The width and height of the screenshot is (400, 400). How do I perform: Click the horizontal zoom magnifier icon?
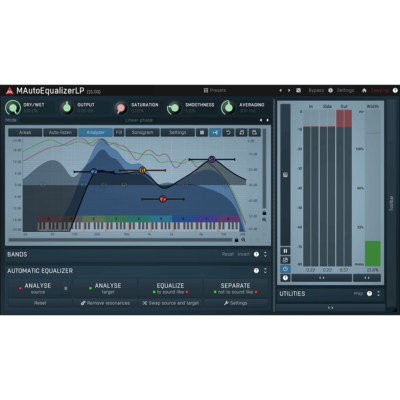(244, 240)
